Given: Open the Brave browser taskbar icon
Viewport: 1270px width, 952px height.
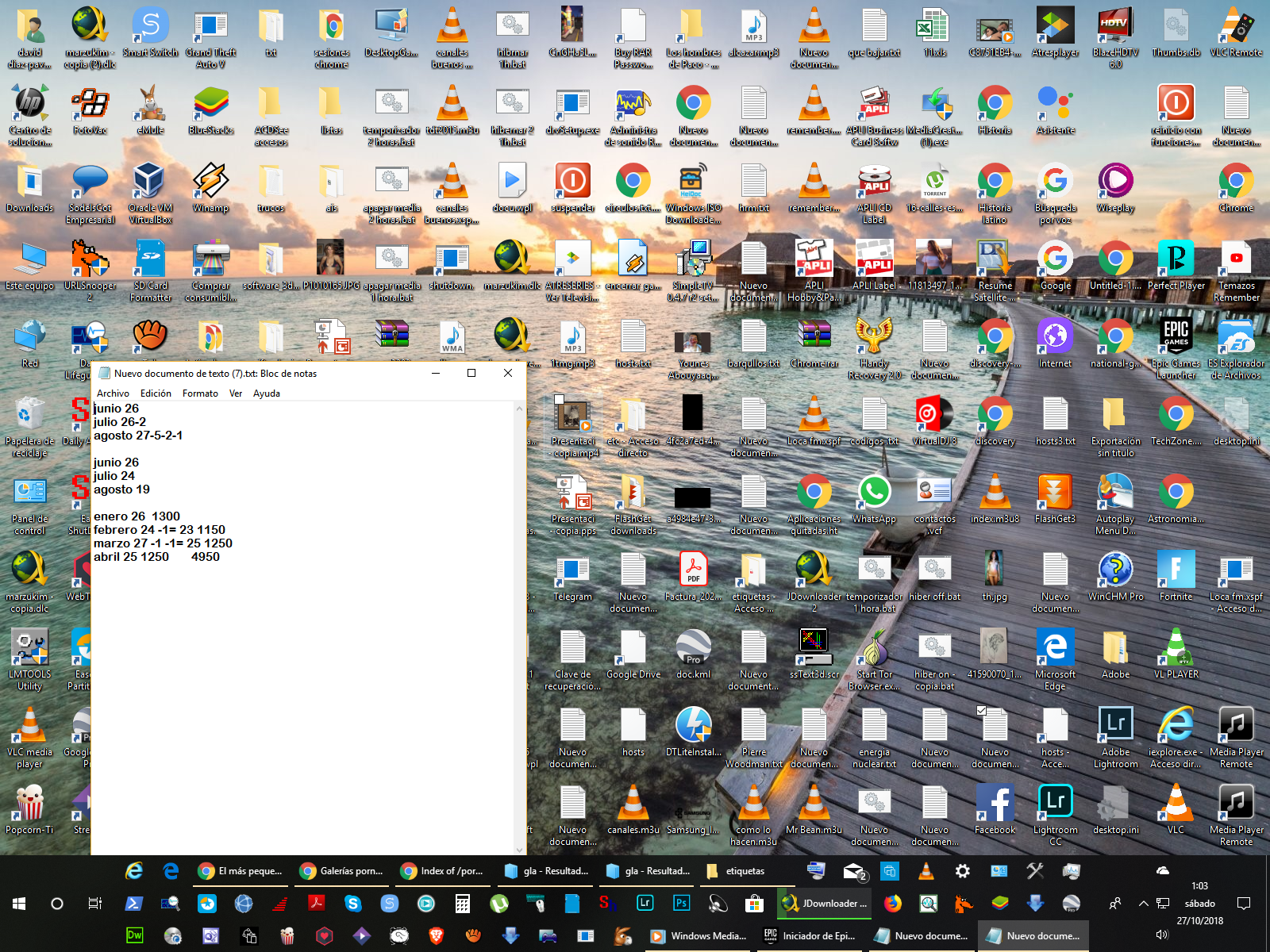Looking at the screenshot, I should tap(436, 936).
